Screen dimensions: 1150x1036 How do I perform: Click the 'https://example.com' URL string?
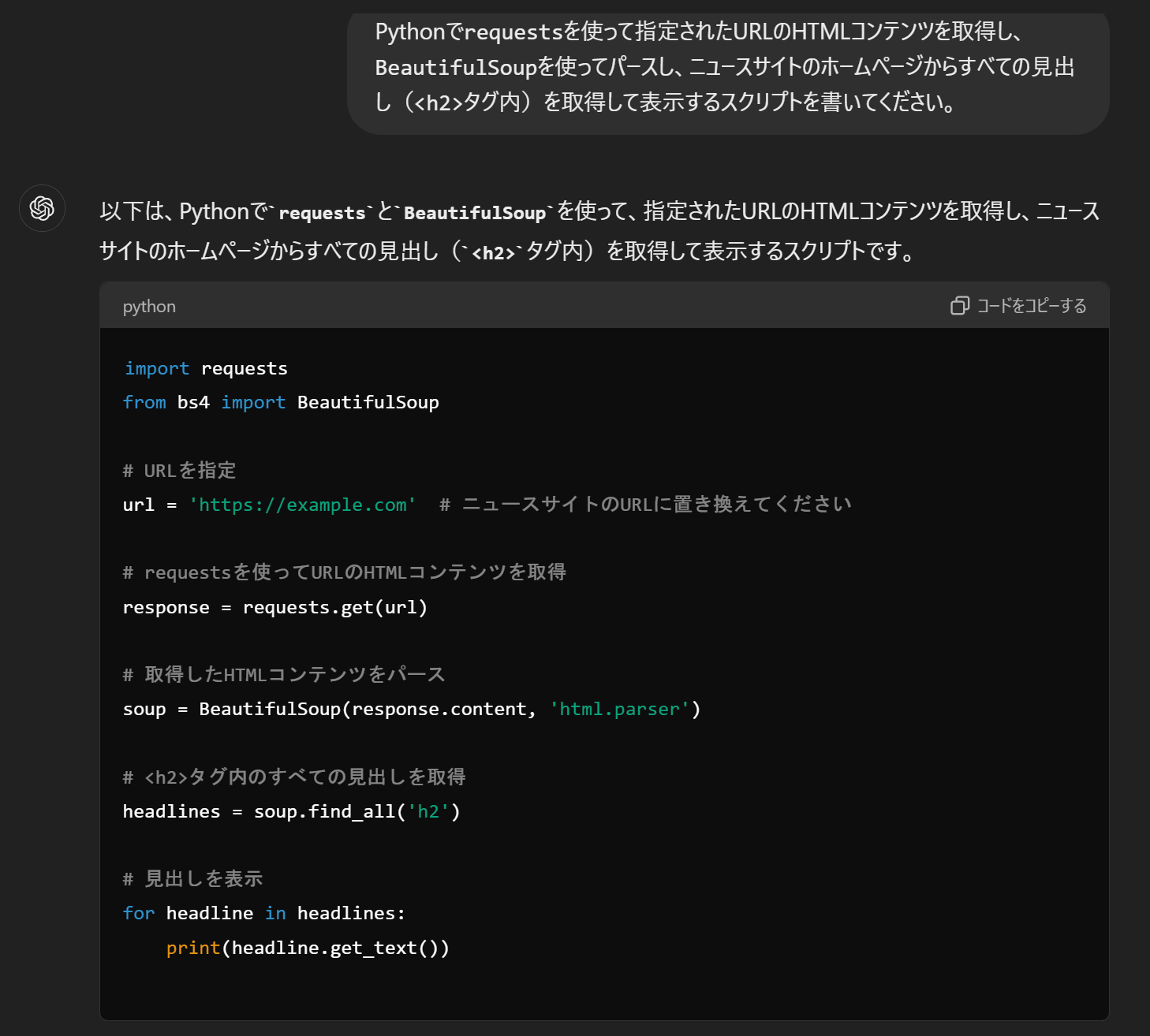click(302, 505)
